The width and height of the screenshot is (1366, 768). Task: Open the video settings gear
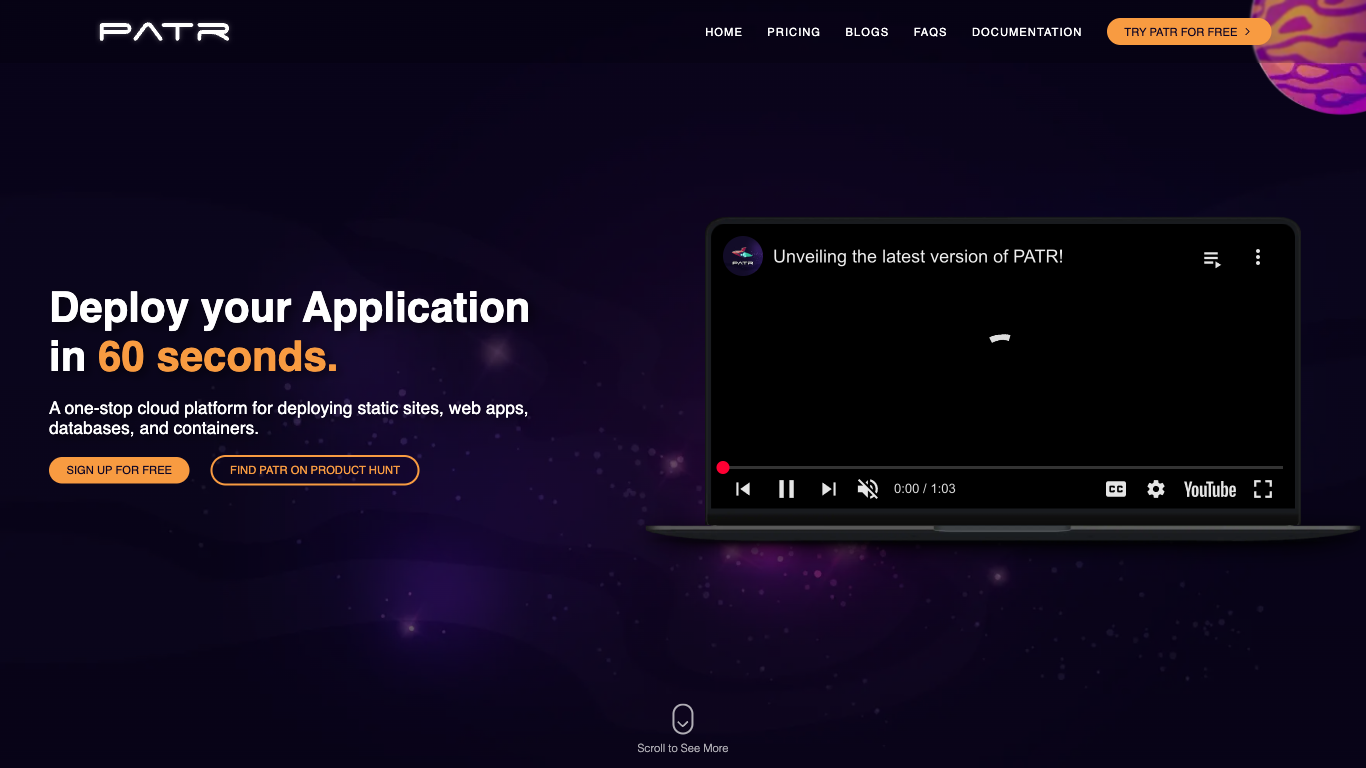point(1156,489)
